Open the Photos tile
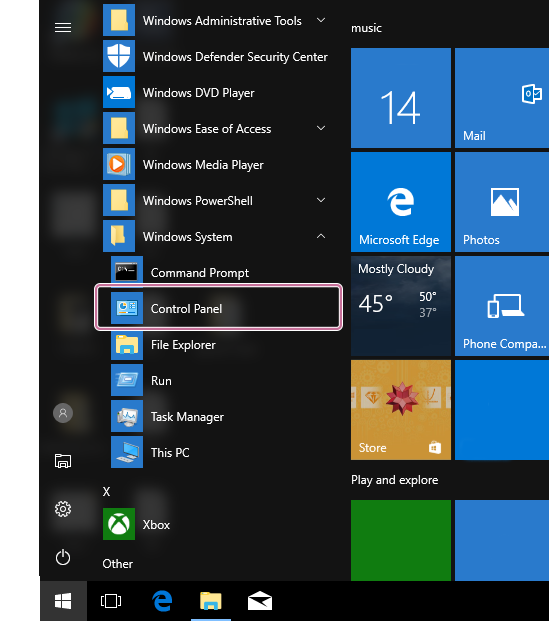Screen dimensions: 549x621 pos(502,202)
